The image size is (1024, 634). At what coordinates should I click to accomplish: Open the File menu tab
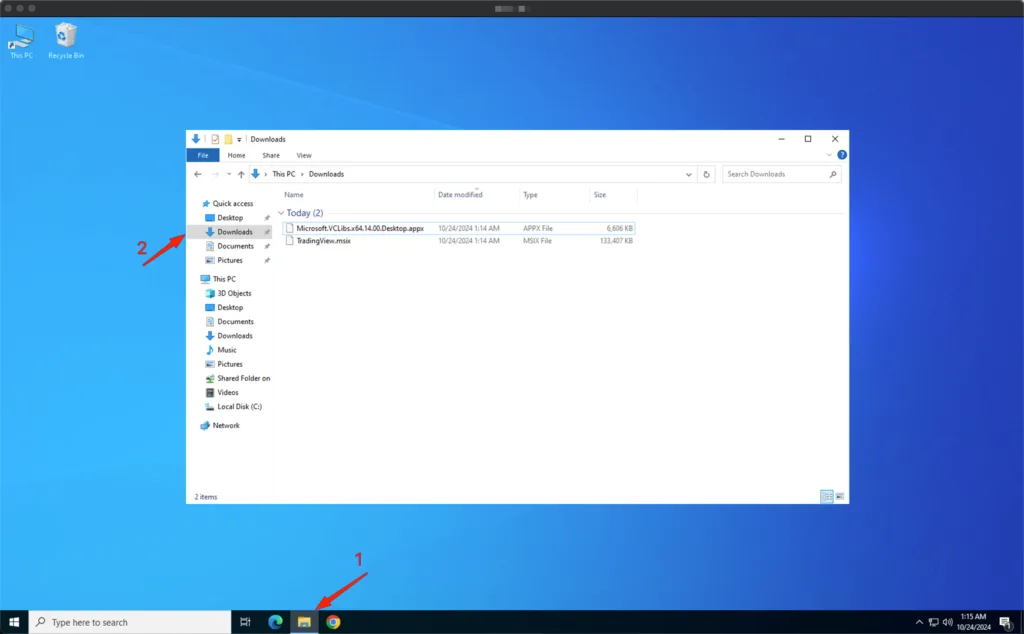click(203, 155)
